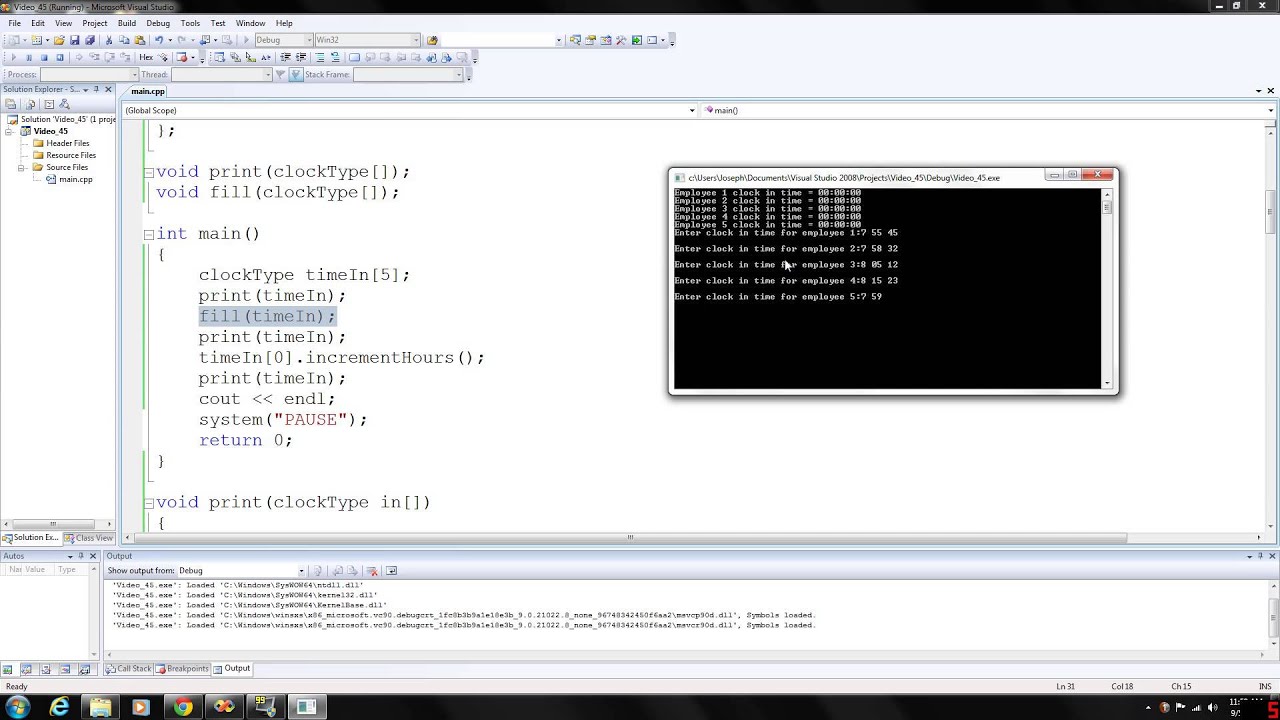Click the main.cpp file in Solution Explorer
The width and height of the screenshot is (1280, 720).
click(75, 179)
